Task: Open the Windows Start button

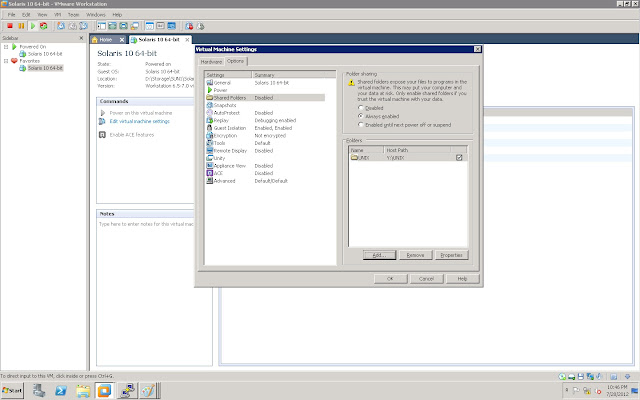Action: [x=12, y=391]
